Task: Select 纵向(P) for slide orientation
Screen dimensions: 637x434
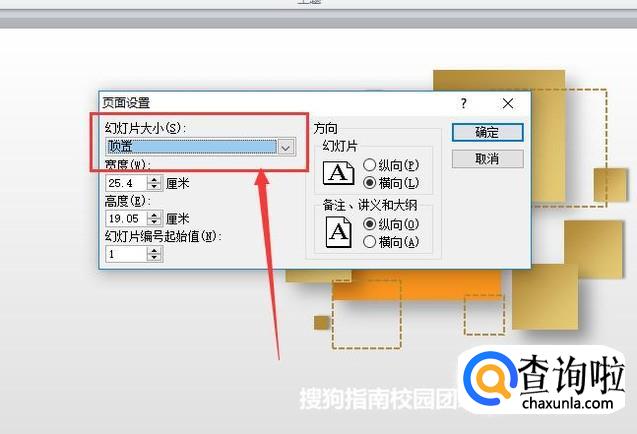Action: [369, 165]
